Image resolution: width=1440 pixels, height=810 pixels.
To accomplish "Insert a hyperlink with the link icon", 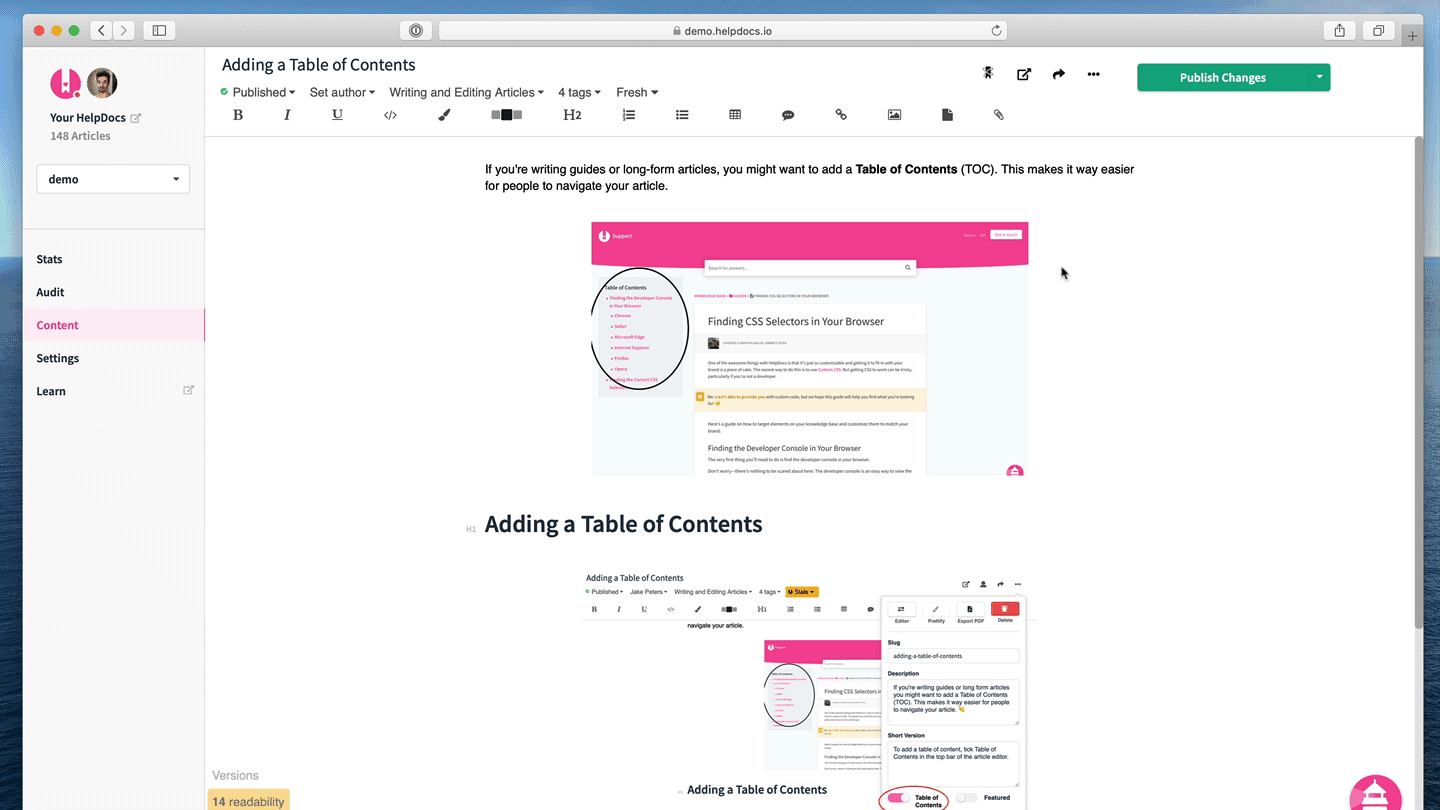I will [x=841, y=115].
